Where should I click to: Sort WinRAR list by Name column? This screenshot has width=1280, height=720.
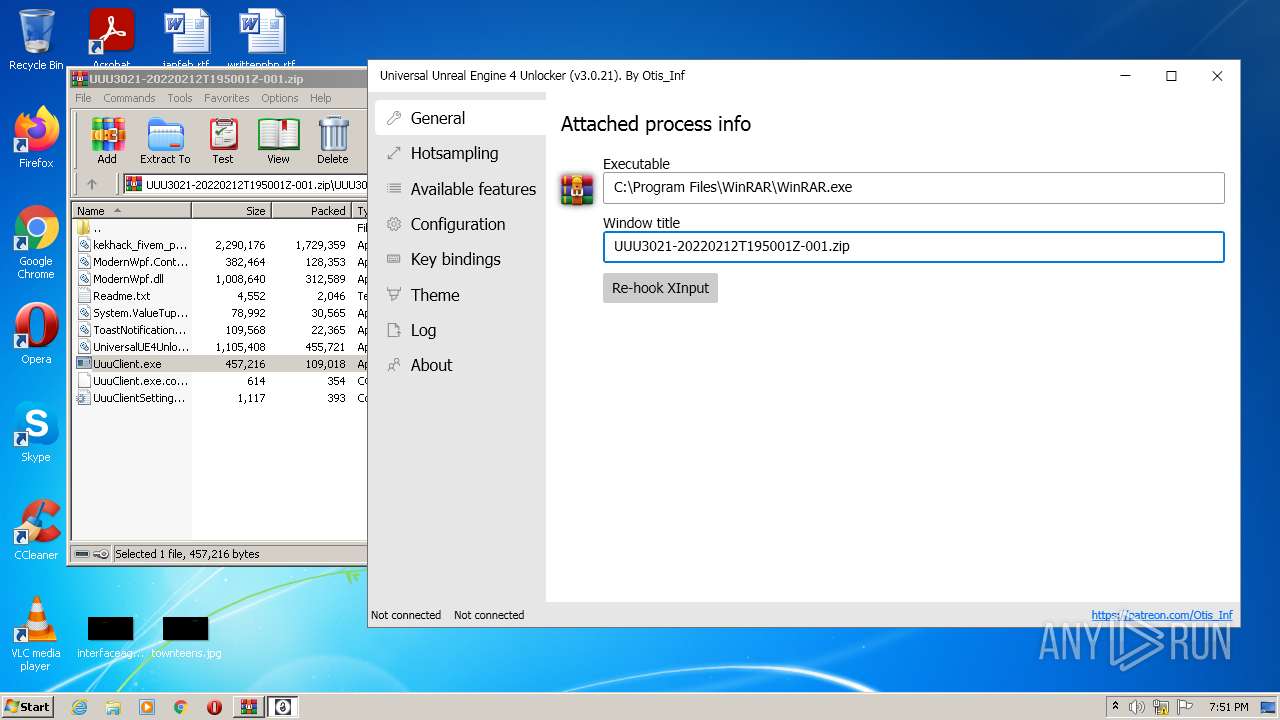[131, 211]
